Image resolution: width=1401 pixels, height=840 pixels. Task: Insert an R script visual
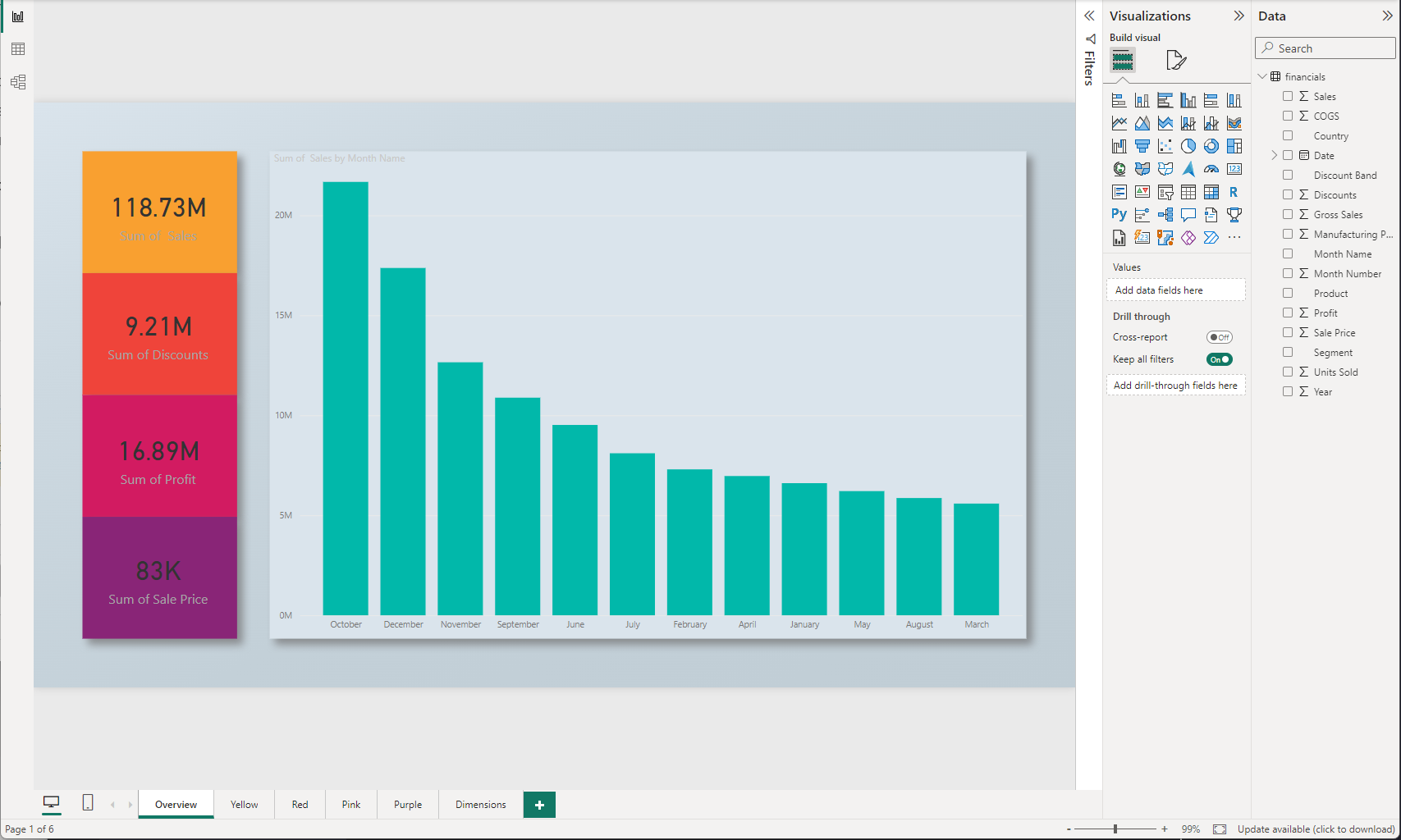click(x=1234, y=192)
